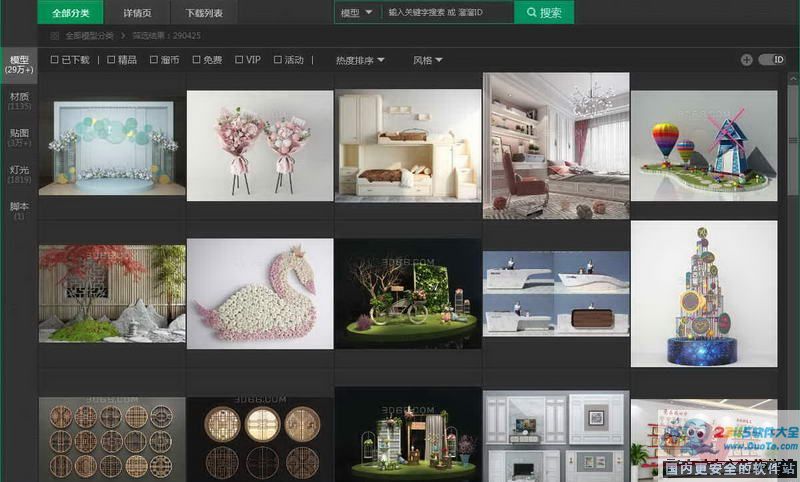Select the 全部分类 tab
This screenshot has height=482, width=800.
pos(71,13)
